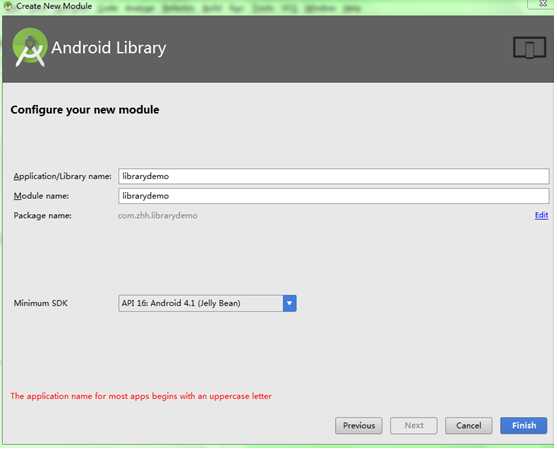Click the greyed-out Next button

tap(414, 425)
